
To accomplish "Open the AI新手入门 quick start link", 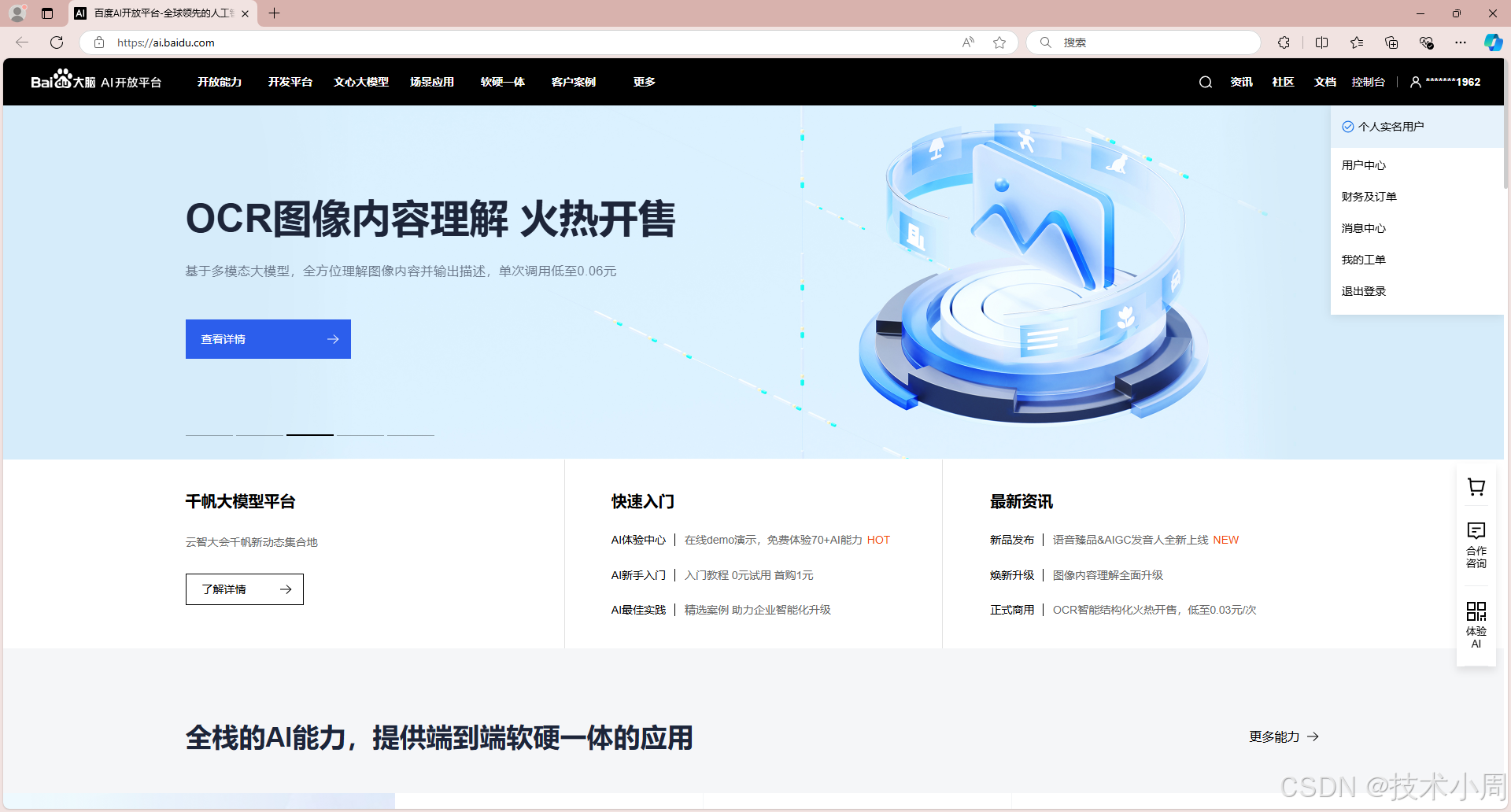I will [638, 575].
